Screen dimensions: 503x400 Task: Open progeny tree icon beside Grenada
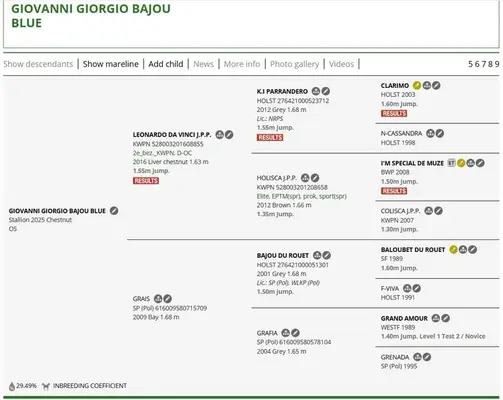417,357
